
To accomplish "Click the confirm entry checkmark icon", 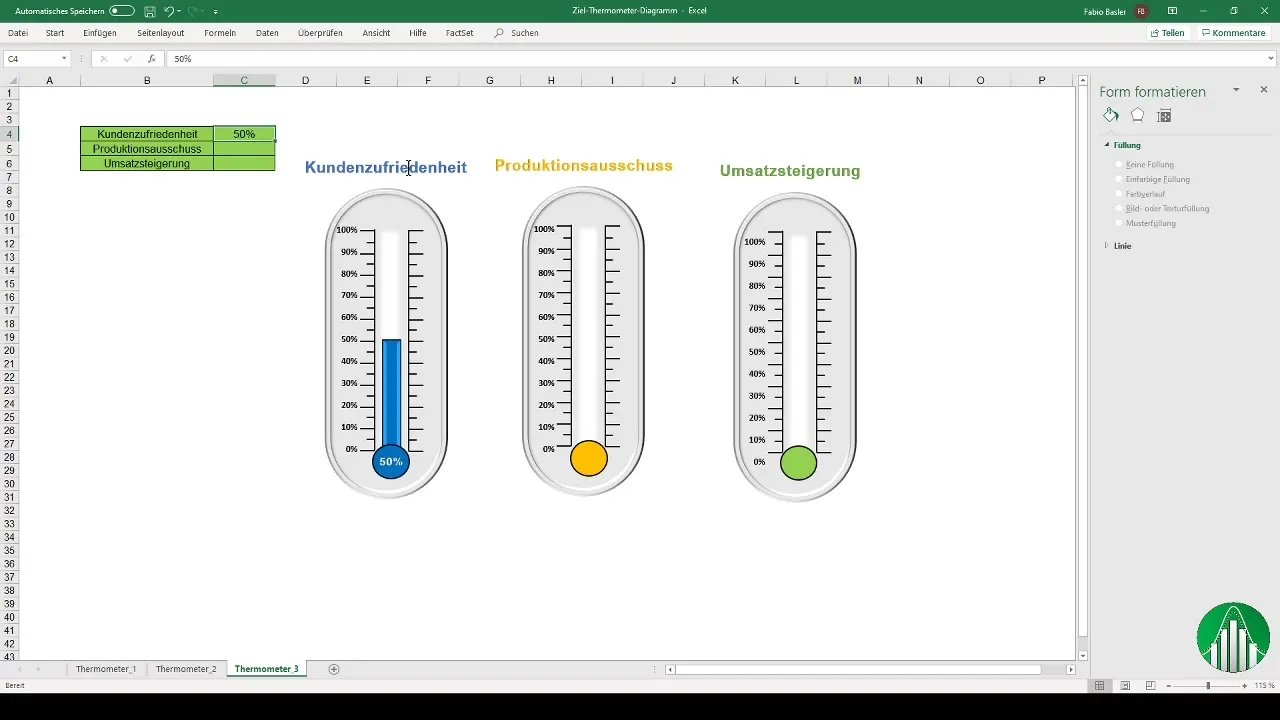I will (127, 59).
